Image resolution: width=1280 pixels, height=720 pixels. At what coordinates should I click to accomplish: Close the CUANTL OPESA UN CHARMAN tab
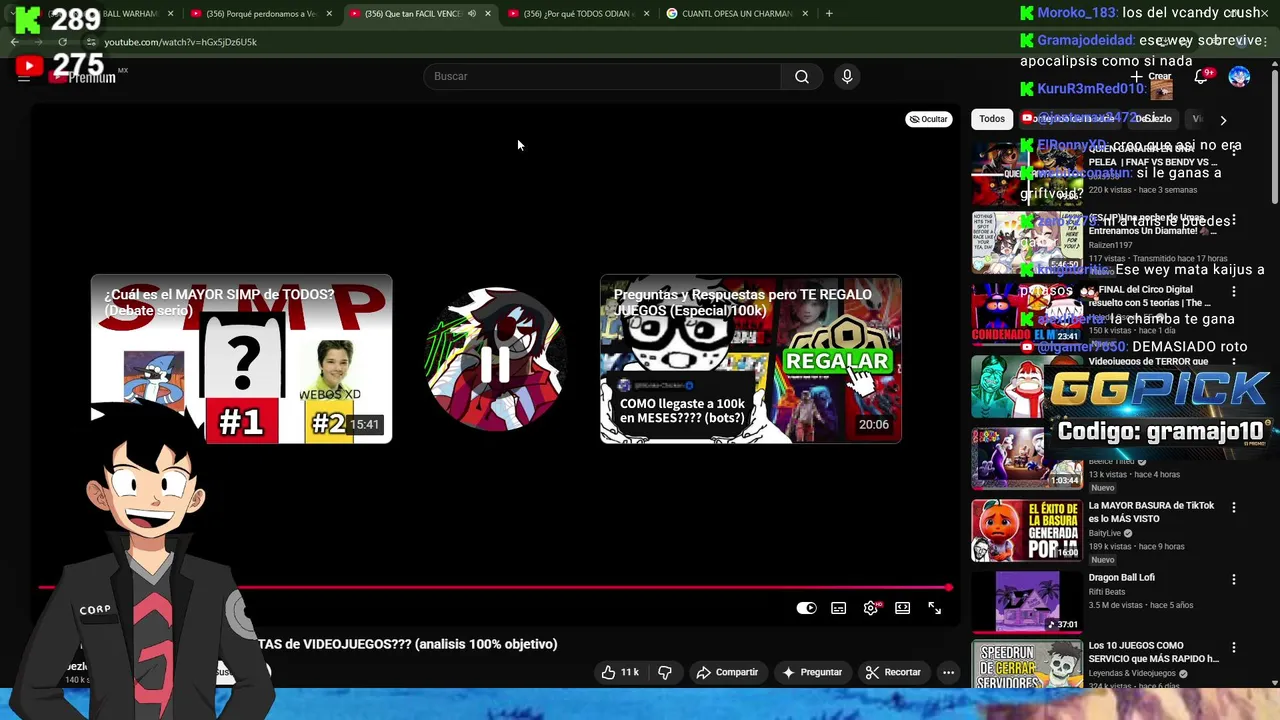[805, 14]
